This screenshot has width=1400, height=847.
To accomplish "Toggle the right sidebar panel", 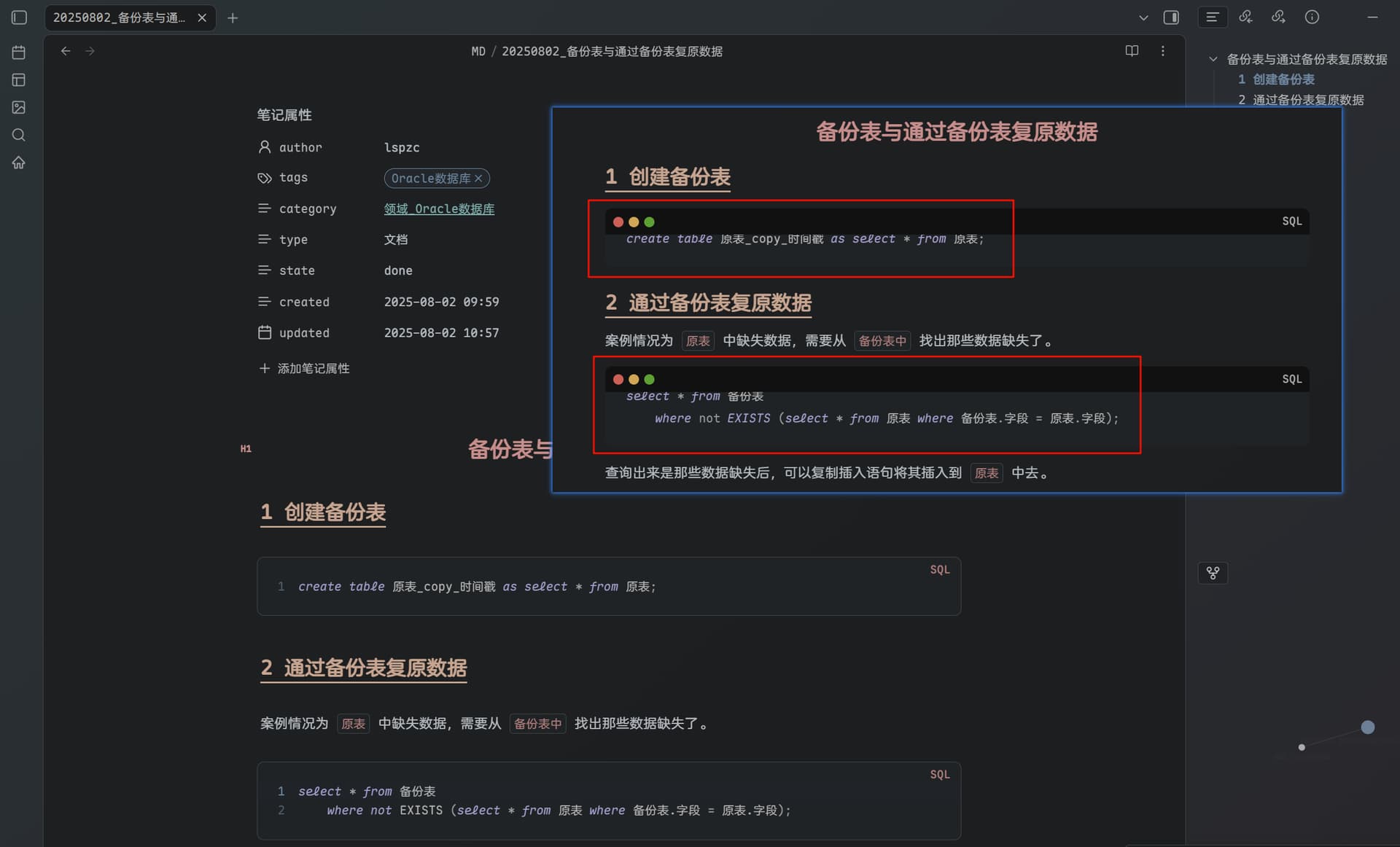I will (x=1171, y=17).
